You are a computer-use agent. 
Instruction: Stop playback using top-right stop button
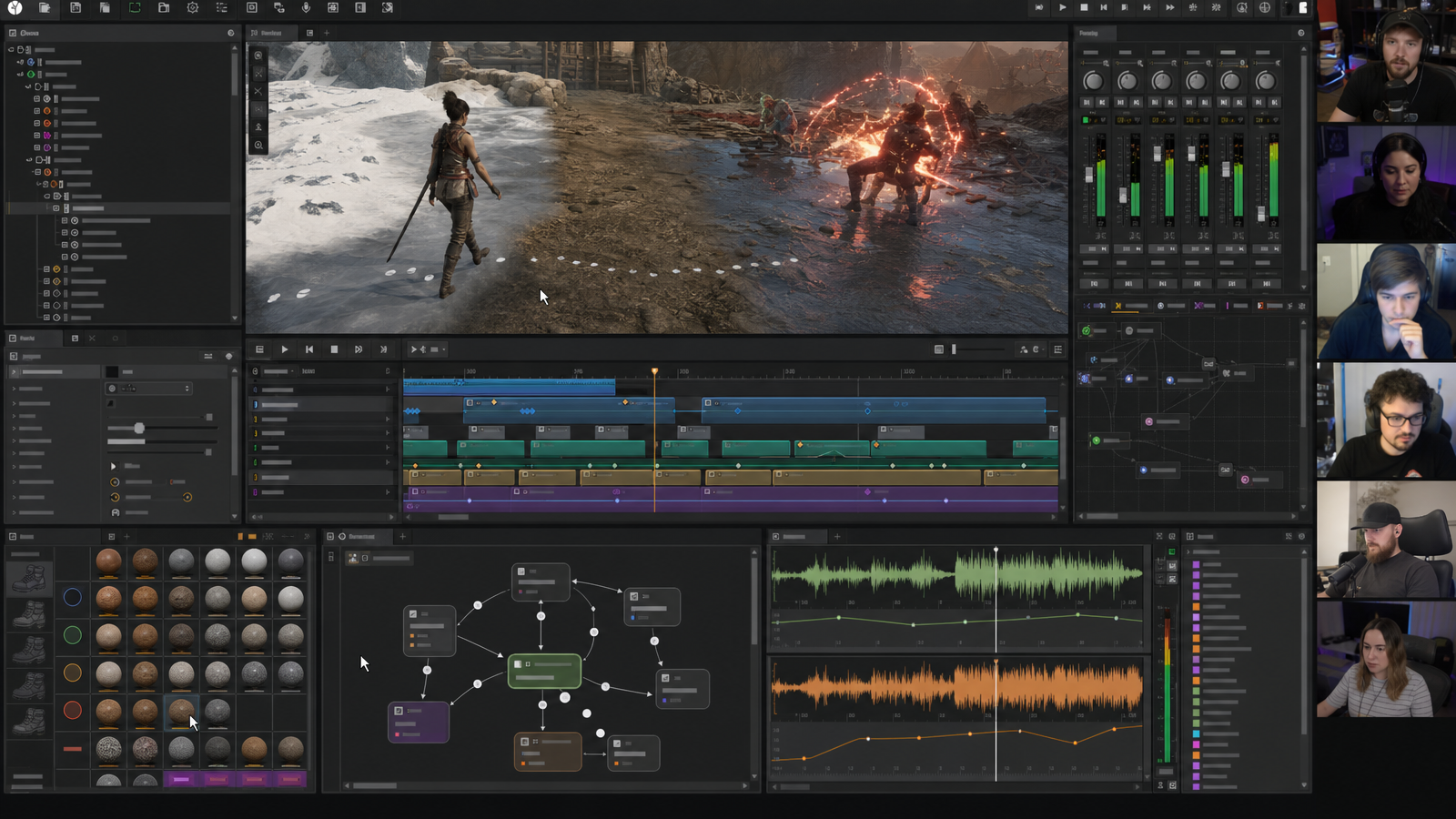tap(1084, 7)
